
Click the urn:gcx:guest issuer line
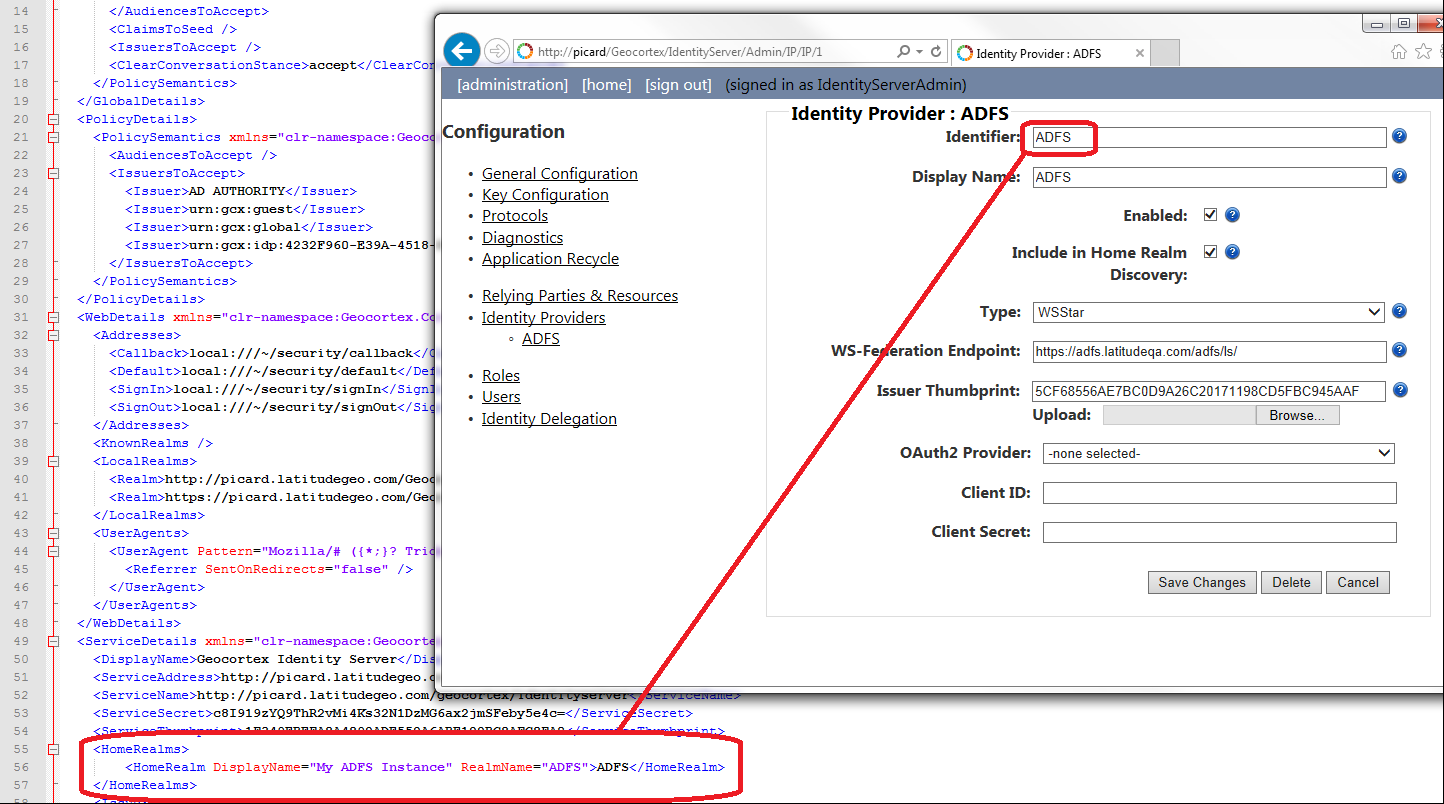(245, 209)
